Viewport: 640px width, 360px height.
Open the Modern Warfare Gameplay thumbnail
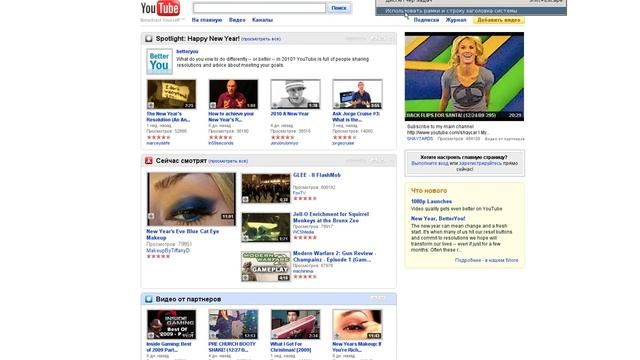265,266
